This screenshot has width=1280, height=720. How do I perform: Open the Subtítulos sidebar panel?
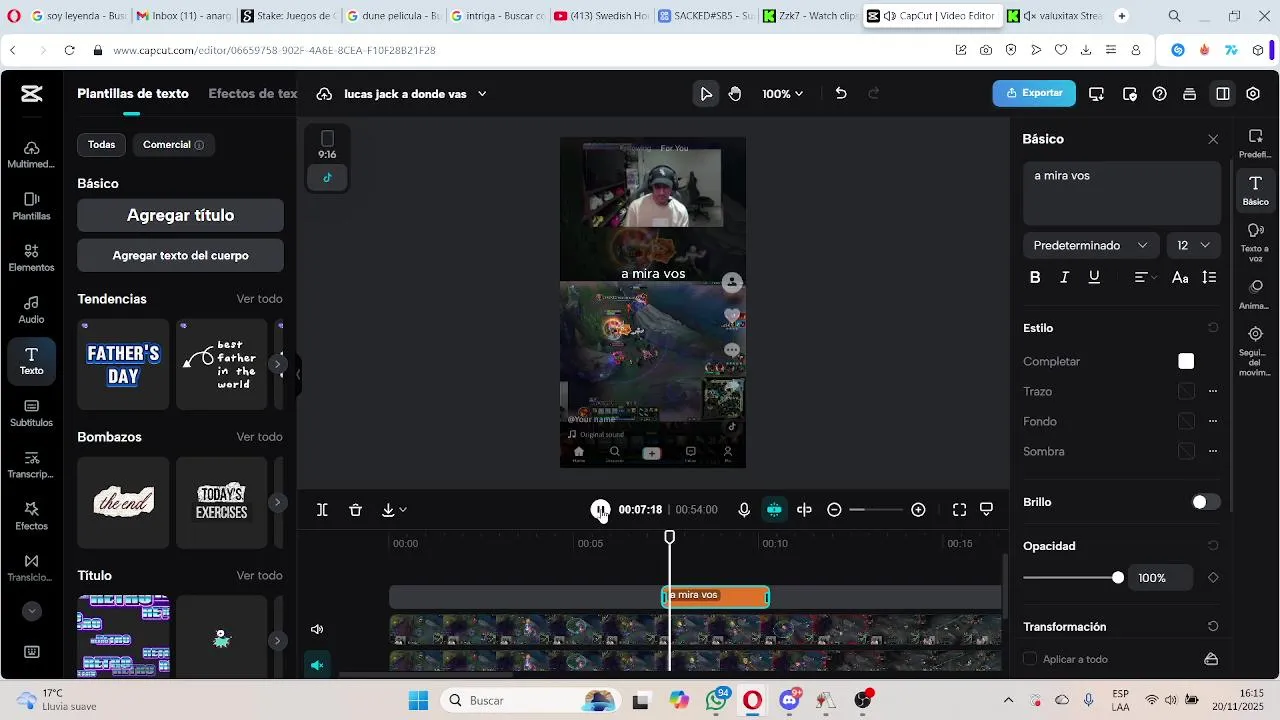[x=31, y=413]
